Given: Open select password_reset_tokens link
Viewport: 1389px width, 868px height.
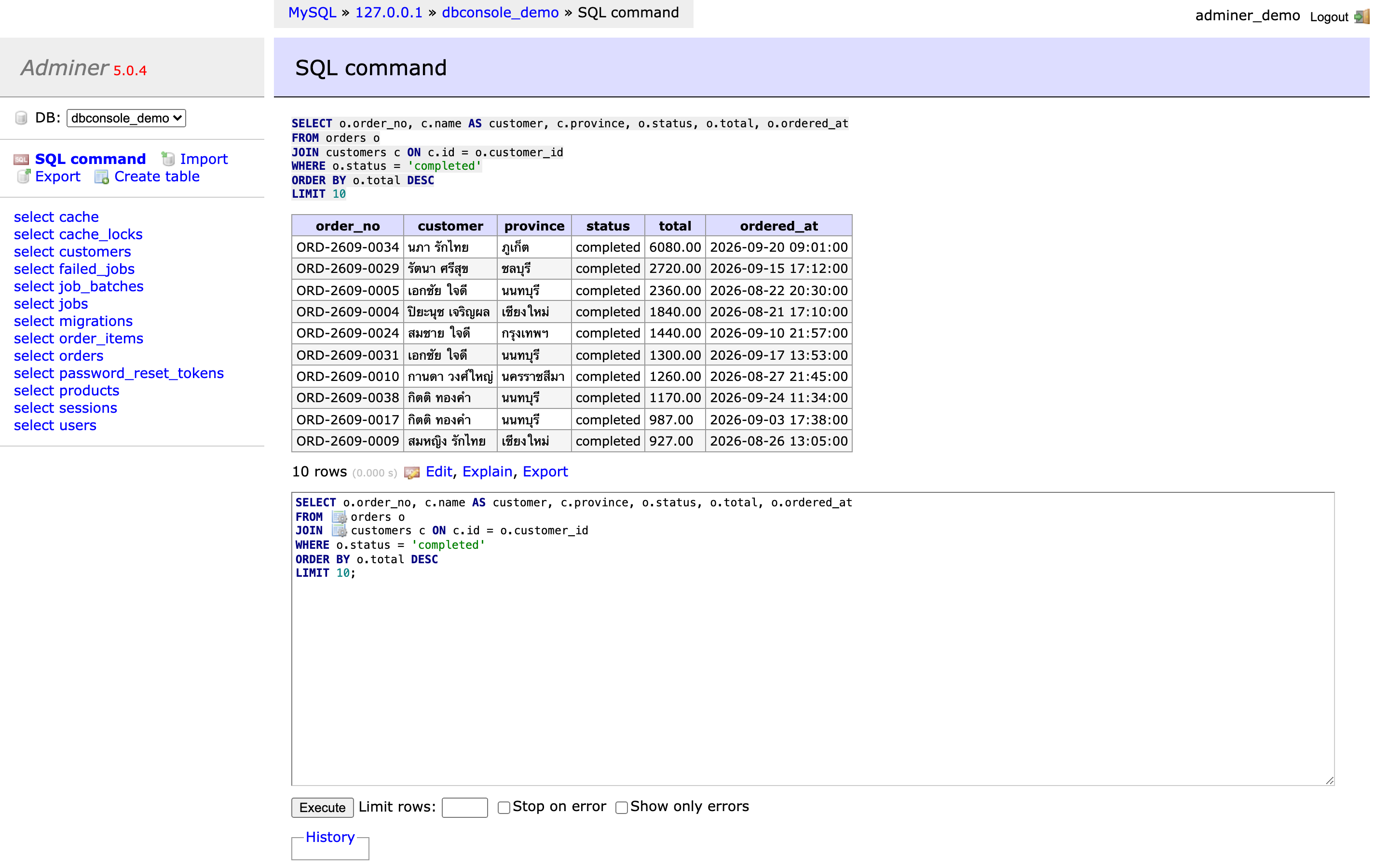Looking at the screenshot, I should (119, 373).
